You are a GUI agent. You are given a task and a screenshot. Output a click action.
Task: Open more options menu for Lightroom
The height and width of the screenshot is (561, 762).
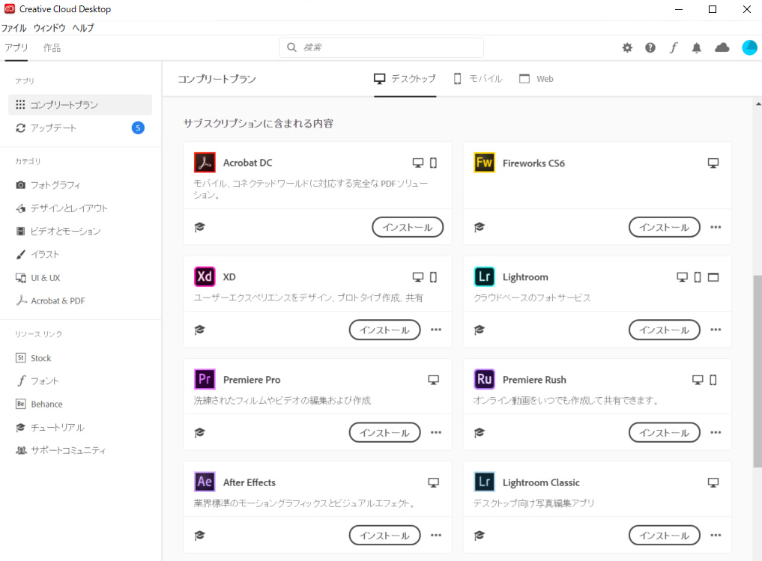click(x=716, y=330)
